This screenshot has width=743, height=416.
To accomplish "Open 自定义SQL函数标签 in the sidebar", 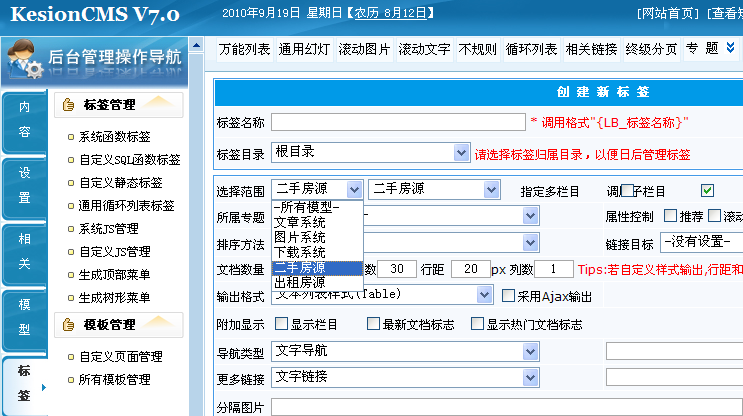I will (x=130, y=159).
